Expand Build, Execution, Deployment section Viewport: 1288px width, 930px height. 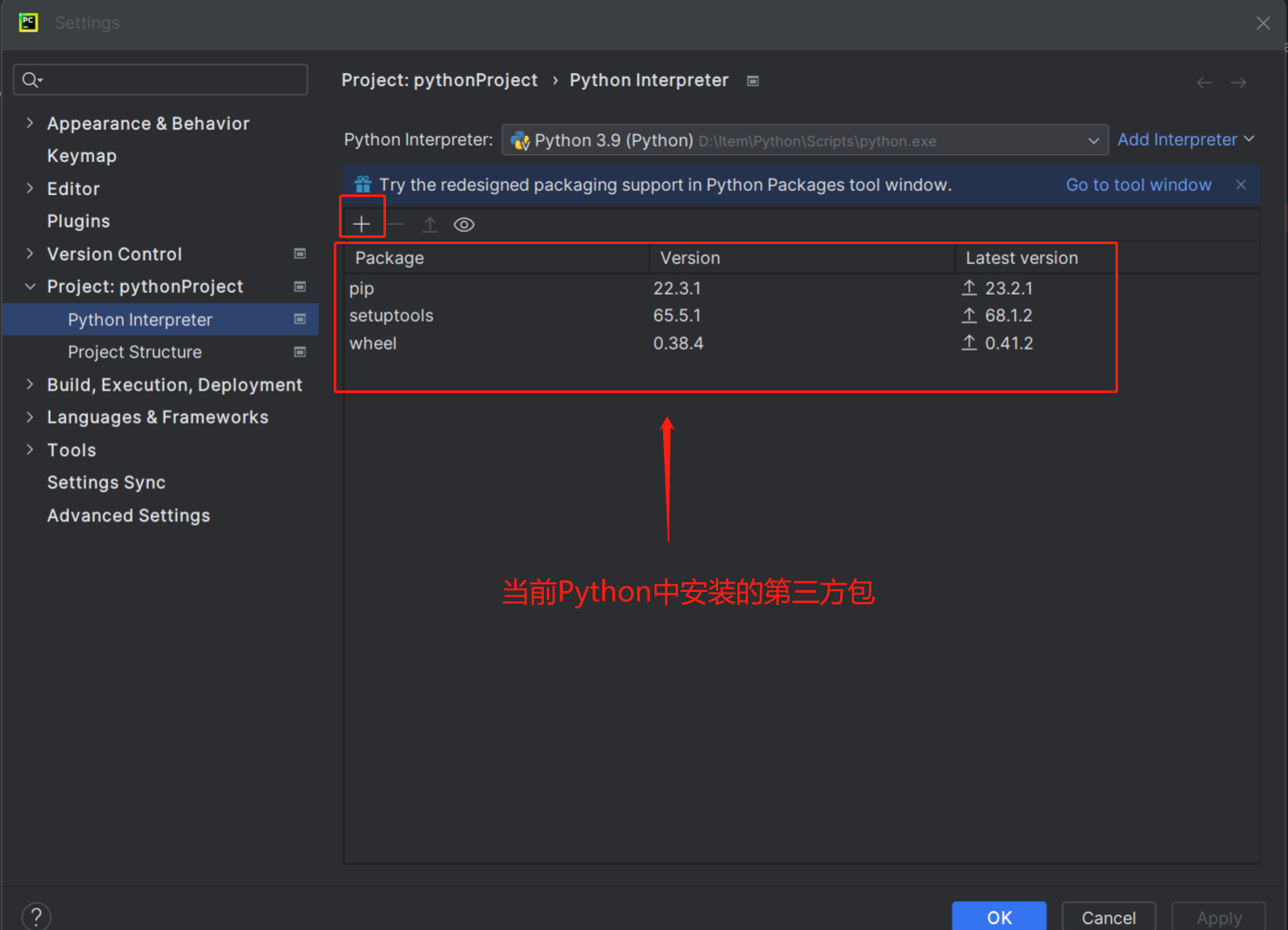coord(30,384)
